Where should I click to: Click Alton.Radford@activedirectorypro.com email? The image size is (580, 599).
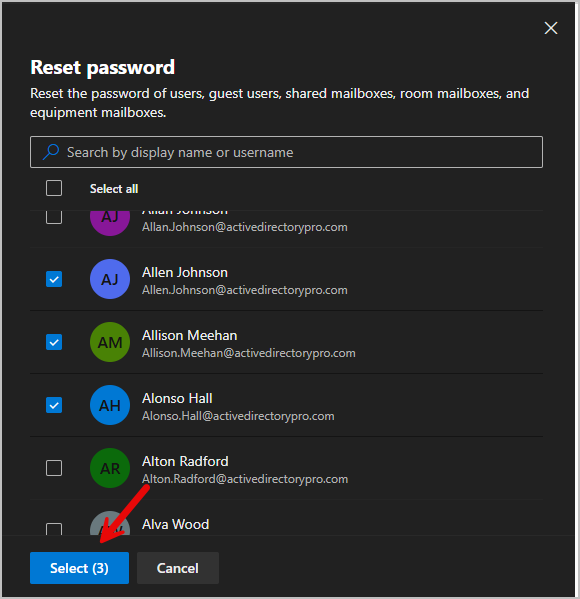[x=245, y=479]
